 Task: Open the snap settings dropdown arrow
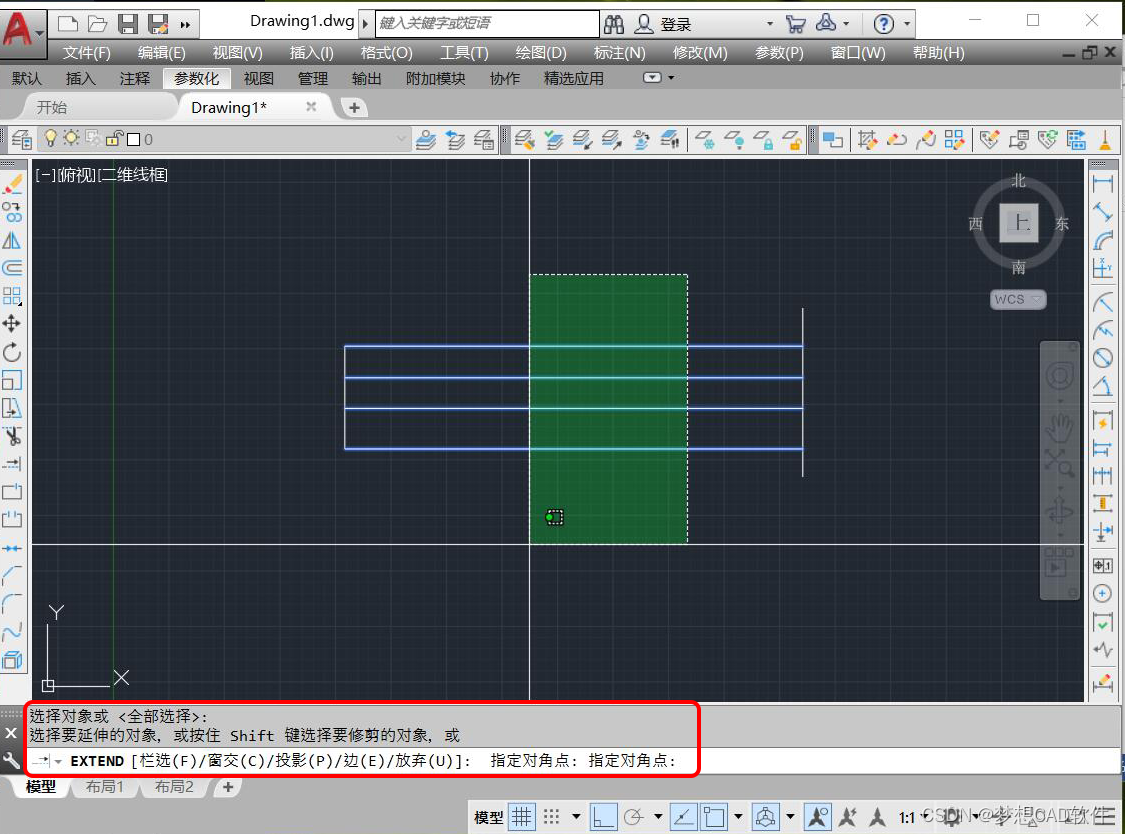tap(575, 817)
